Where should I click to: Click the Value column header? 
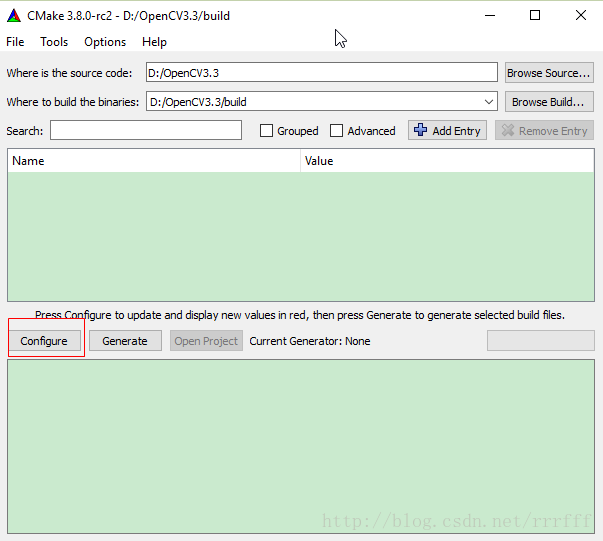(x=447, y=161)
